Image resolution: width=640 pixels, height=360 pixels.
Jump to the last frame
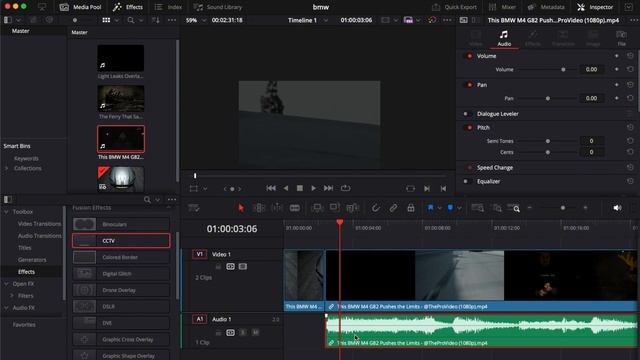pos(328,188)
